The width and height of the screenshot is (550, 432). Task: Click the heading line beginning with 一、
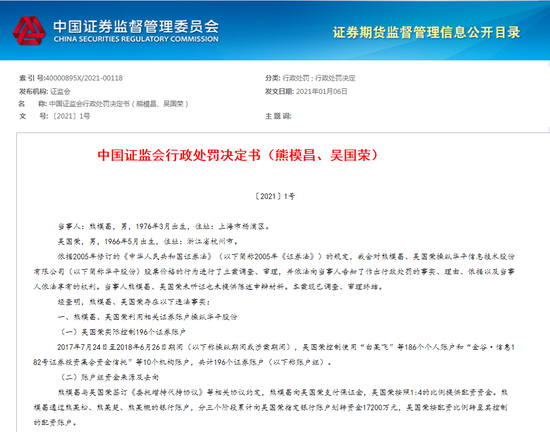pos(148,317)
